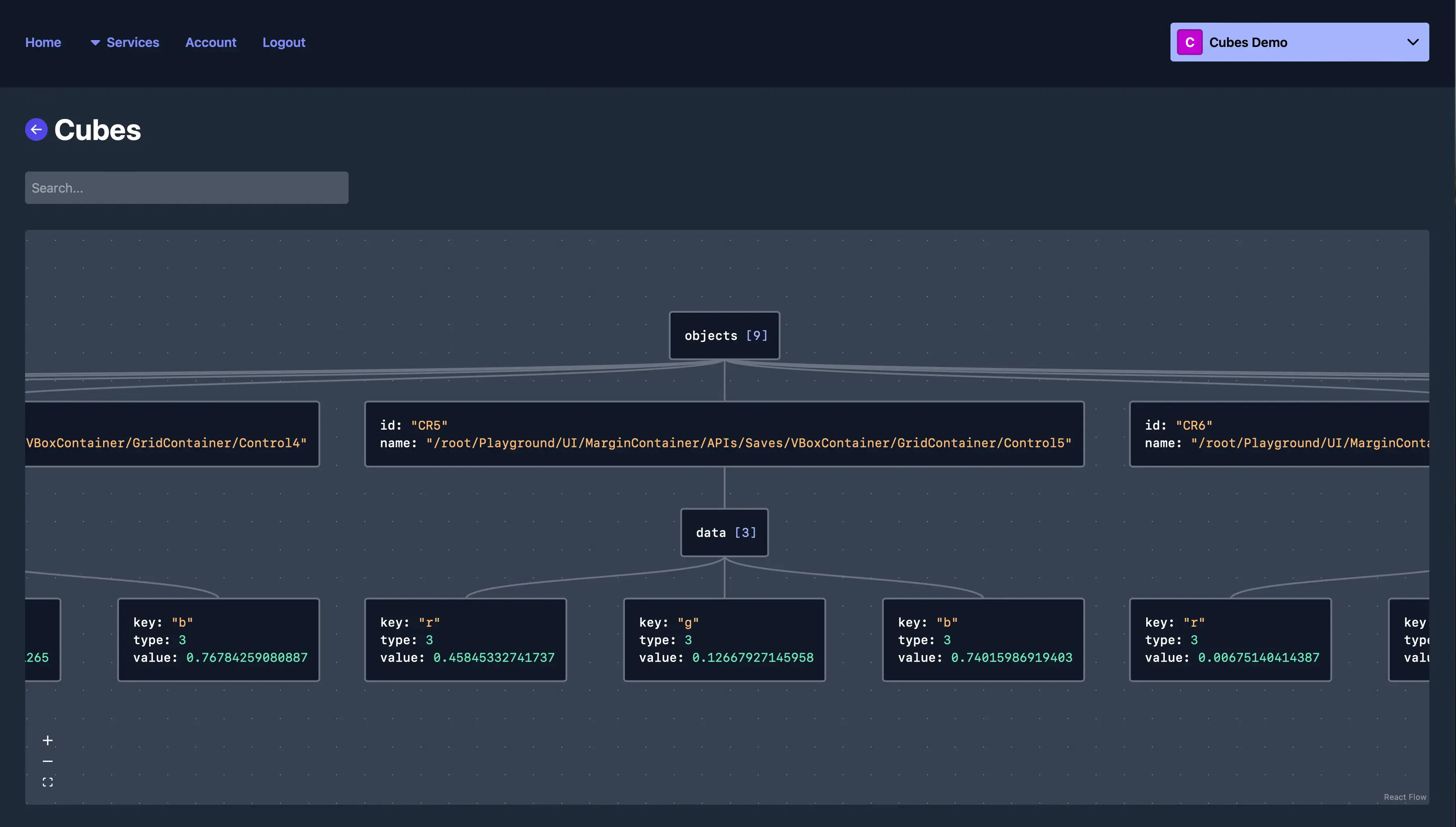Zoom out with the minus control
Viewport: 1456px width, 827px height.
click(x=48, y=761)
